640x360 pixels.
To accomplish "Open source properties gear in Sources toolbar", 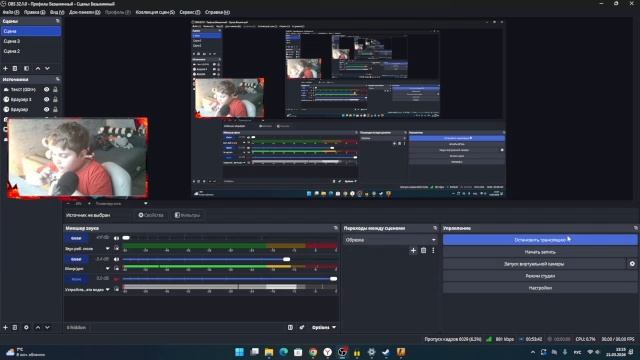I will click(x=26, y=327).
